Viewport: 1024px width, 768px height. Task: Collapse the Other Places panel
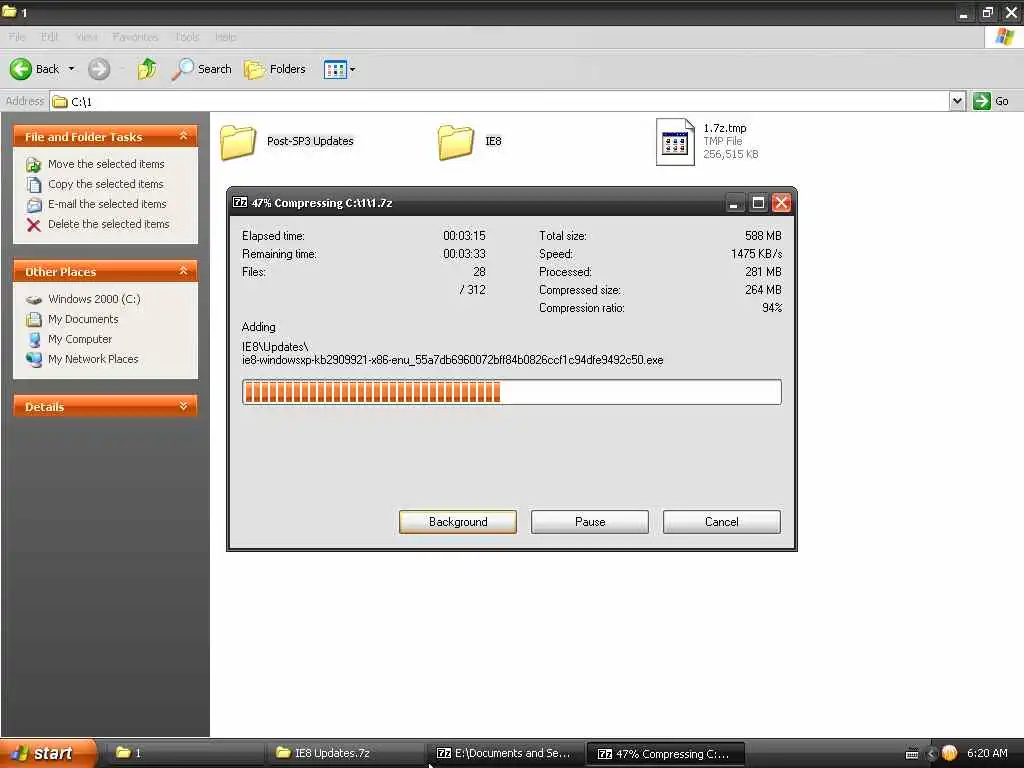point(184,271)
